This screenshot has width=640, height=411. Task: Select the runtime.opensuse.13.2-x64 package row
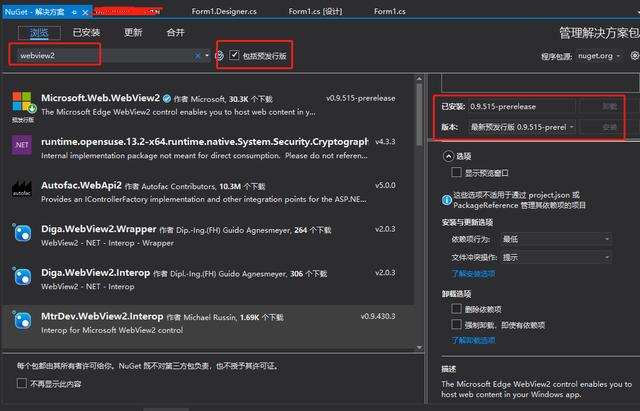click(x=207, y=148)
